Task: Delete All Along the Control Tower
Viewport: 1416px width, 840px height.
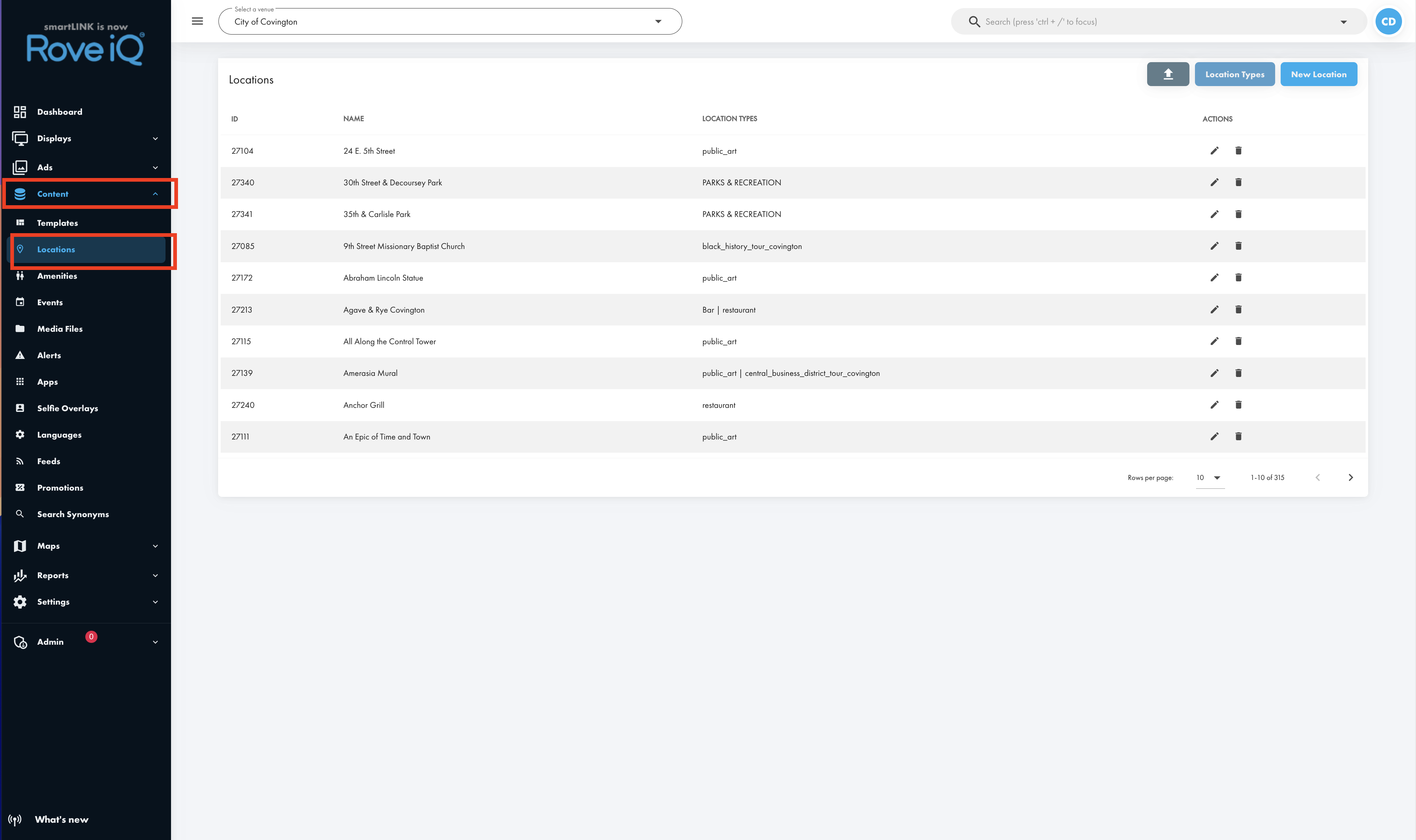Action: point(1238,341)
